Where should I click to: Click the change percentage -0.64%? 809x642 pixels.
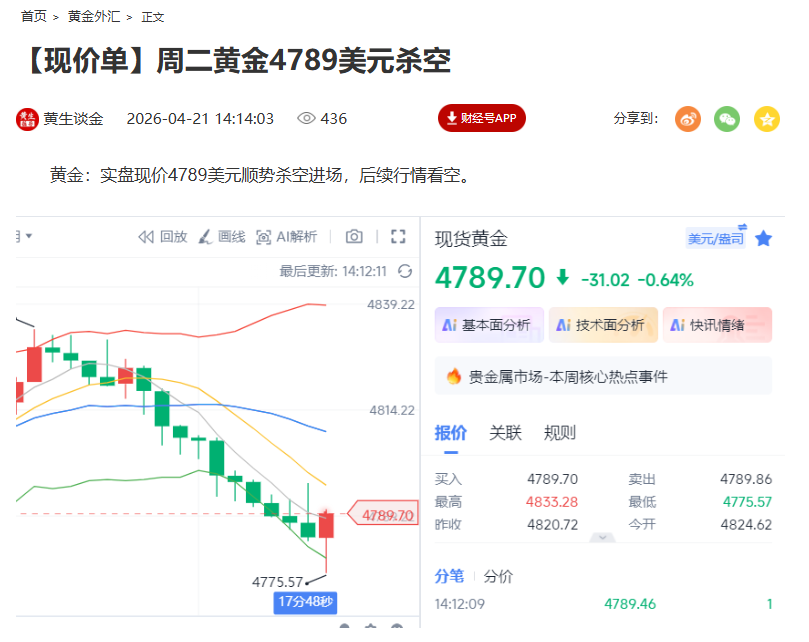(666, 280)
